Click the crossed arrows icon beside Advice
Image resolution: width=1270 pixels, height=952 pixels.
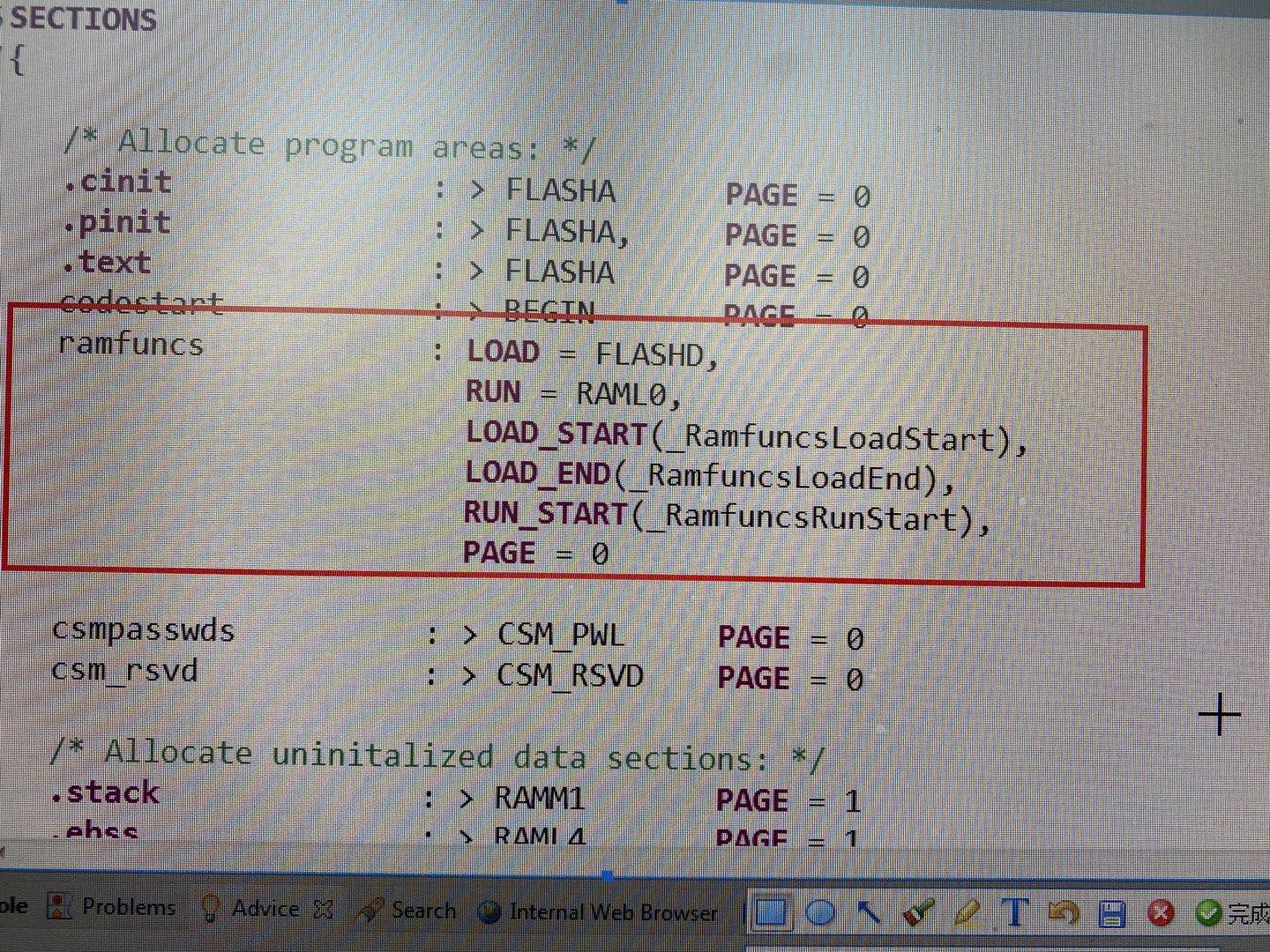(324, 908)
